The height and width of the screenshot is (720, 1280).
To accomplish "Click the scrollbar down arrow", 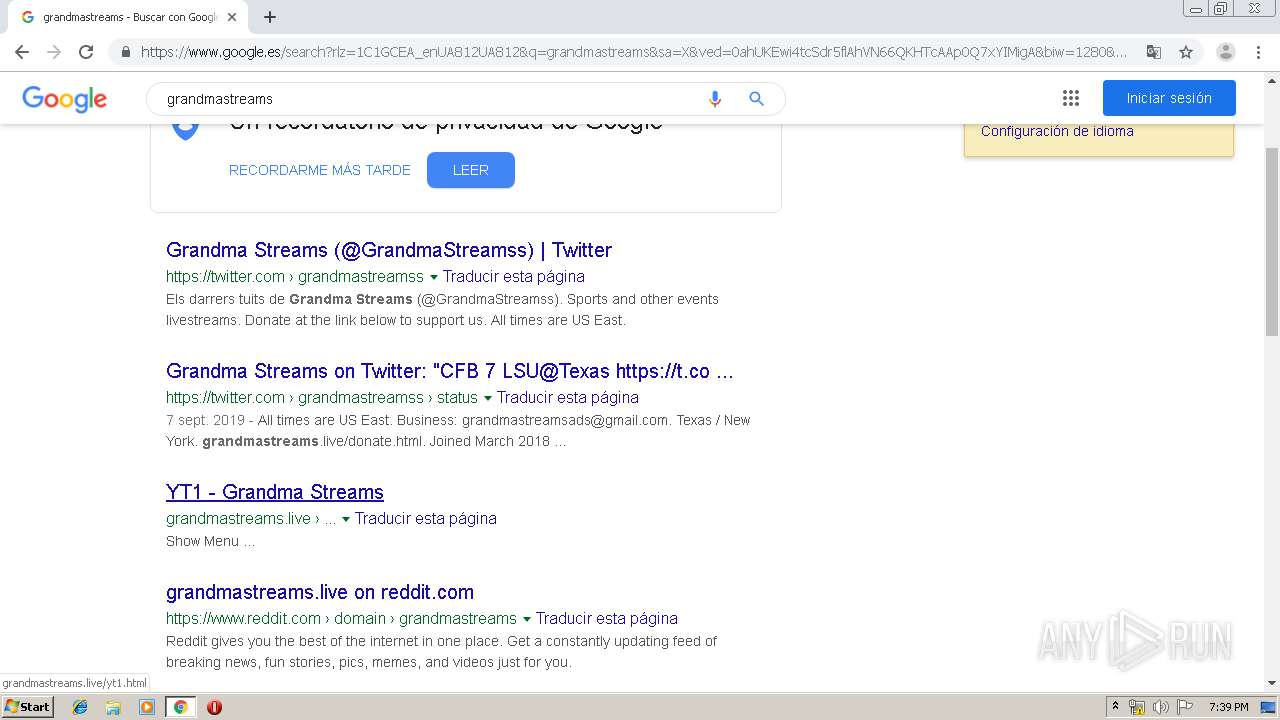I will coord(1272,683).
